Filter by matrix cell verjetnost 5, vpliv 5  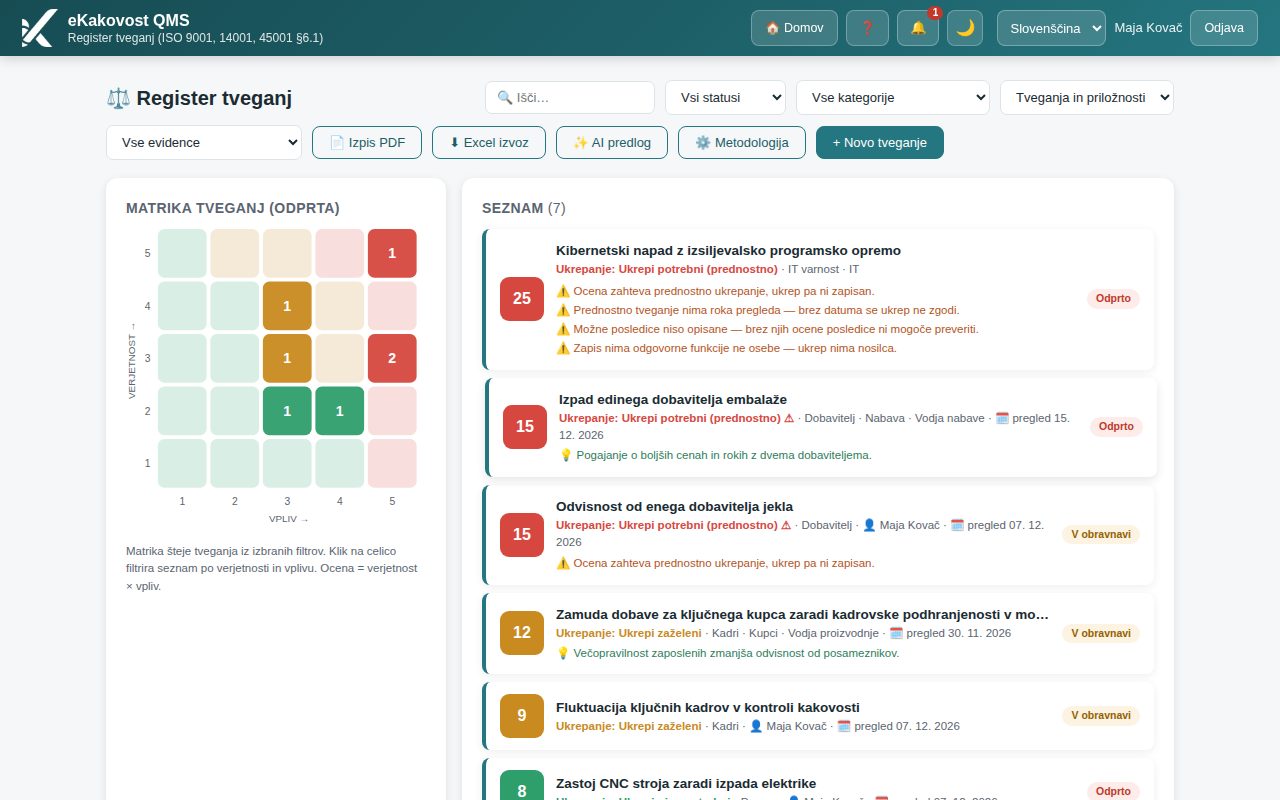tap(392, 253)
